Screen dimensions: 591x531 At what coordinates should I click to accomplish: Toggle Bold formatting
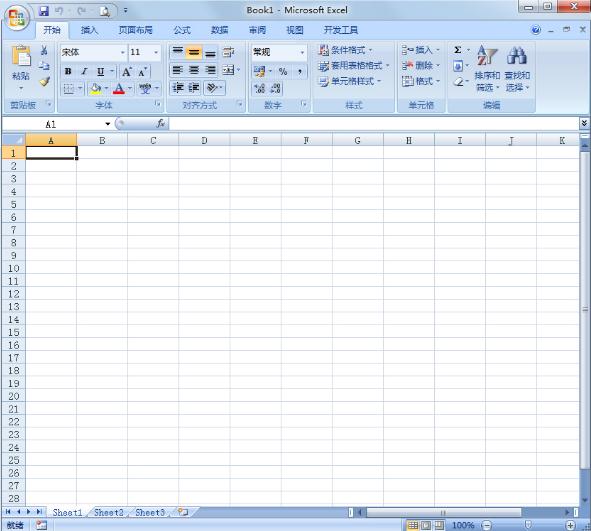[x=68, y=71]
